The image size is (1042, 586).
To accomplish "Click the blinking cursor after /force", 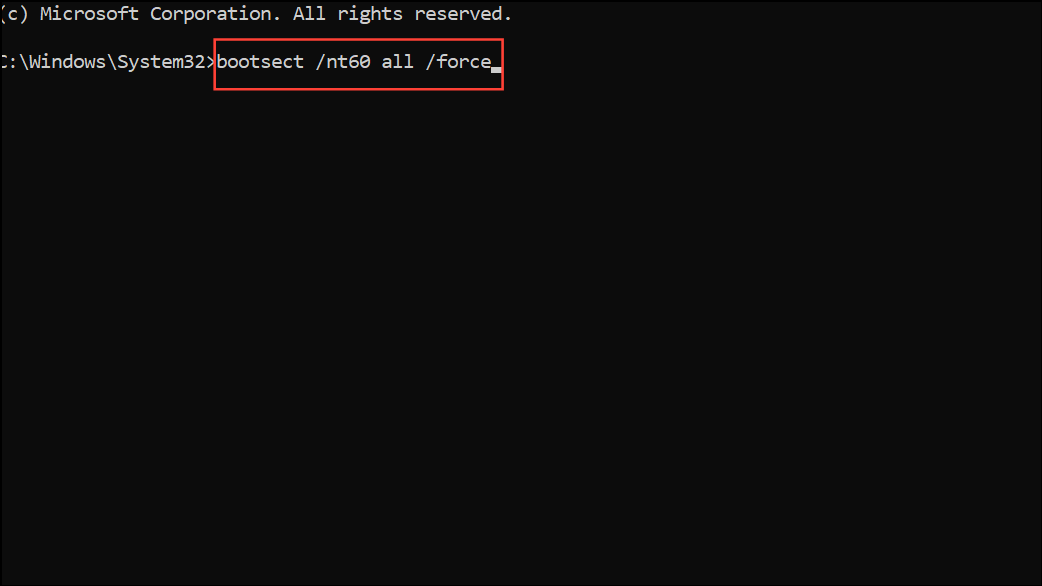I will pos(496,69).
